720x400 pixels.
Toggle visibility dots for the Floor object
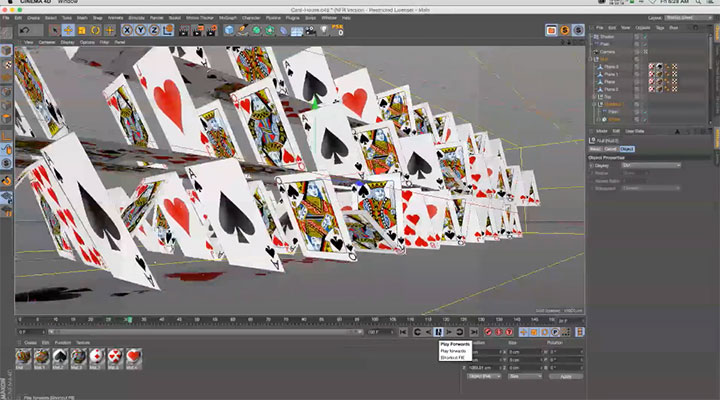(x=637, y=44)
